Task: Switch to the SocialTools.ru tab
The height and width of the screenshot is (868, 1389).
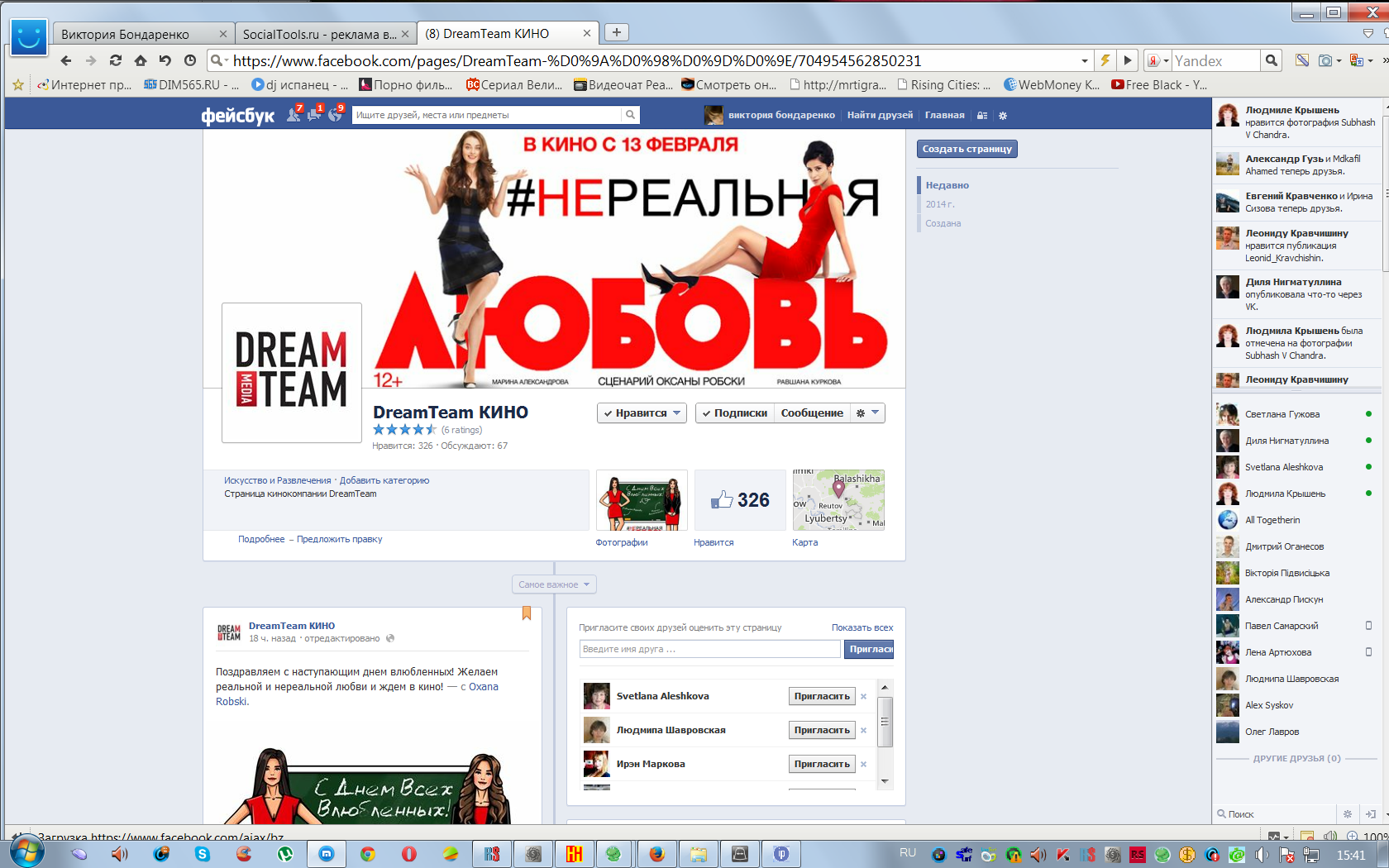Action: pos(323,34)
